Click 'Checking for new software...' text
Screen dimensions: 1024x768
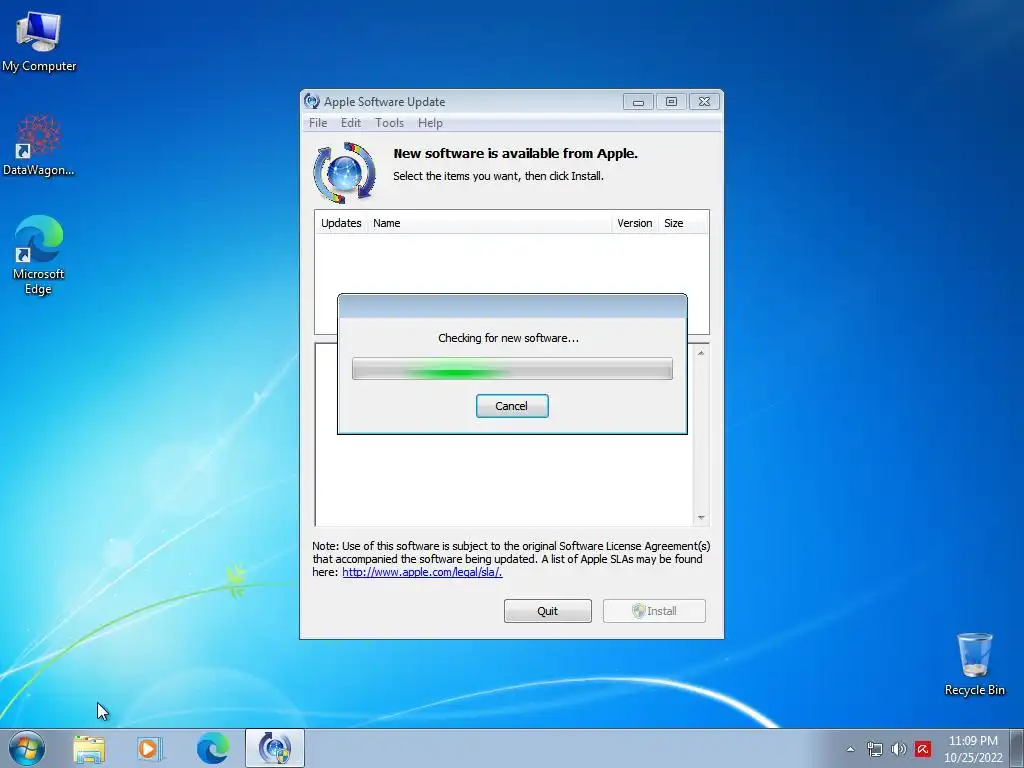[508, 338]
